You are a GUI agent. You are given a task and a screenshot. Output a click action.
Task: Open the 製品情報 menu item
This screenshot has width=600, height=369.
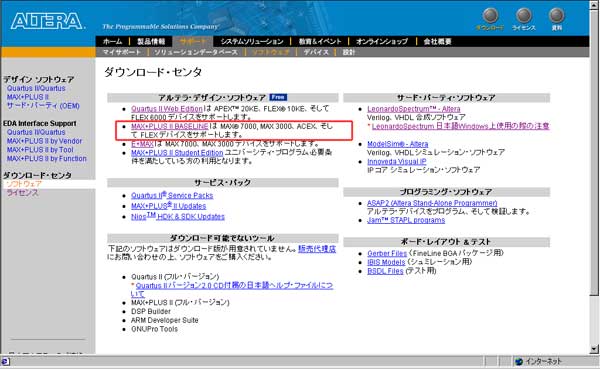coord(151,41)
